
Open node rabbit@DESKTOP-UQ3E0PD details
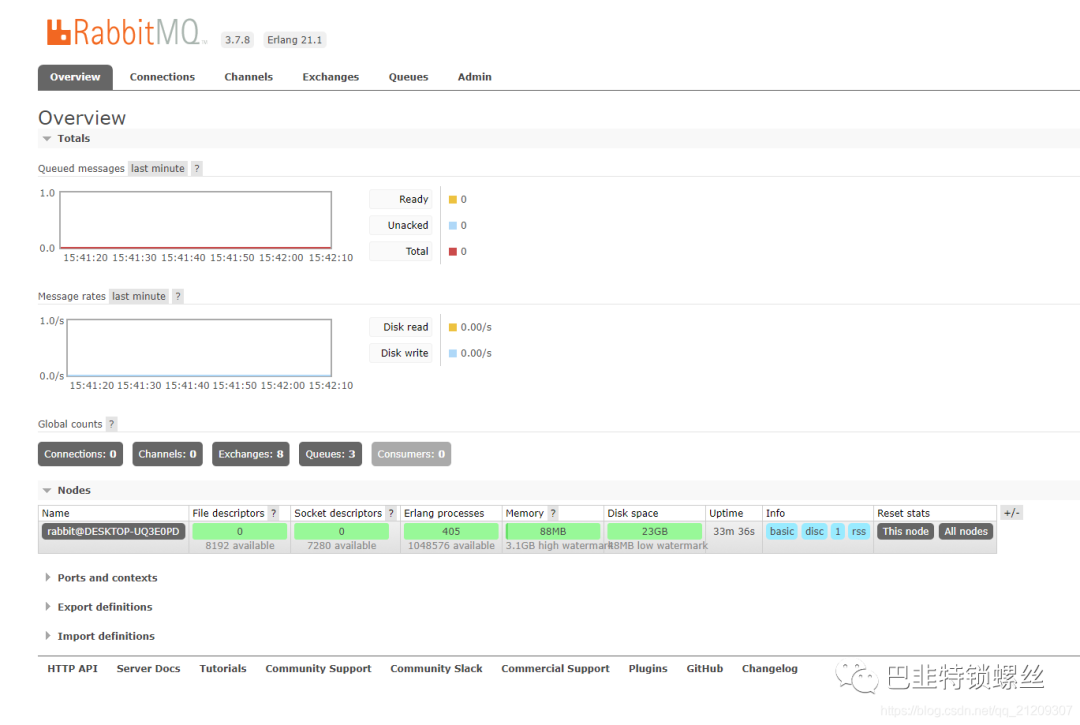coord(113,532)
